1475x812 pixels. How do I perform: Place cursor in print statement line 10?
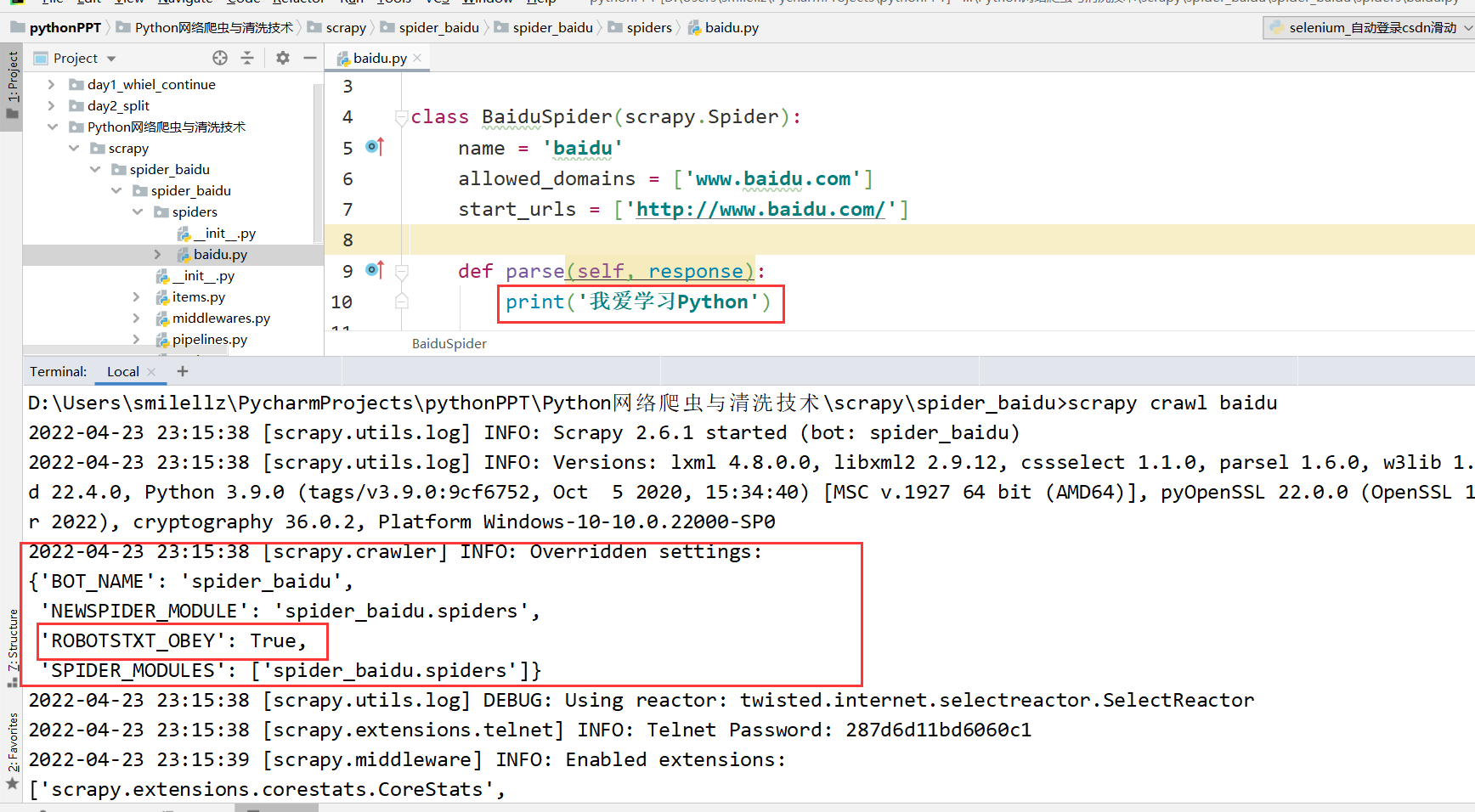[638, 302]
